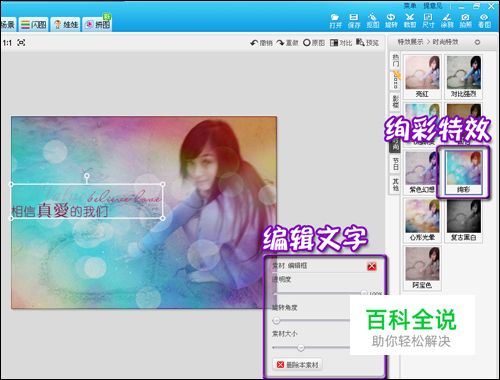This screenshot has height=380, width=500.
Task: Toggle 对比 before-after comparison
Action: point(341,43)
